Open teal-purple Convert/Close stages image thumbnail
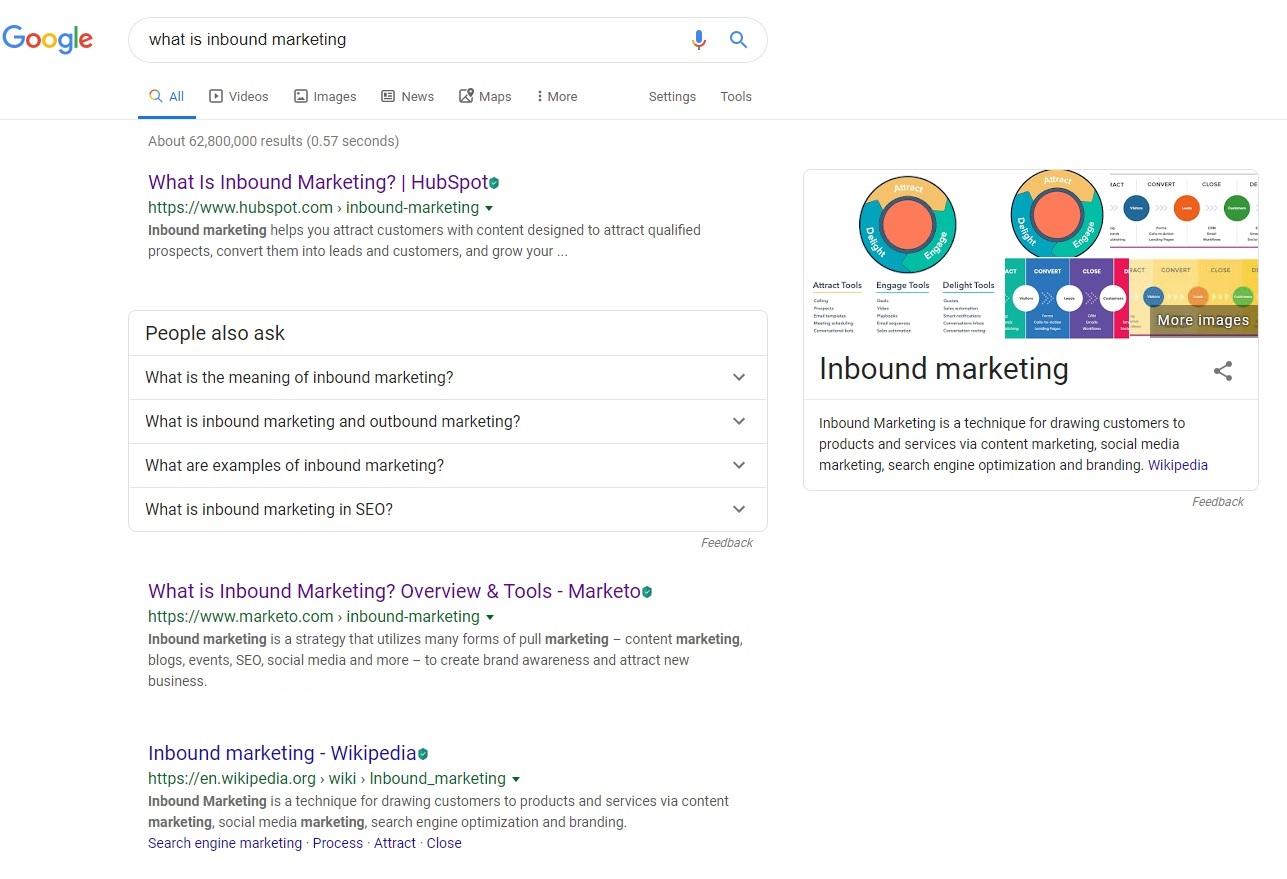 [x=1066, y=298]
